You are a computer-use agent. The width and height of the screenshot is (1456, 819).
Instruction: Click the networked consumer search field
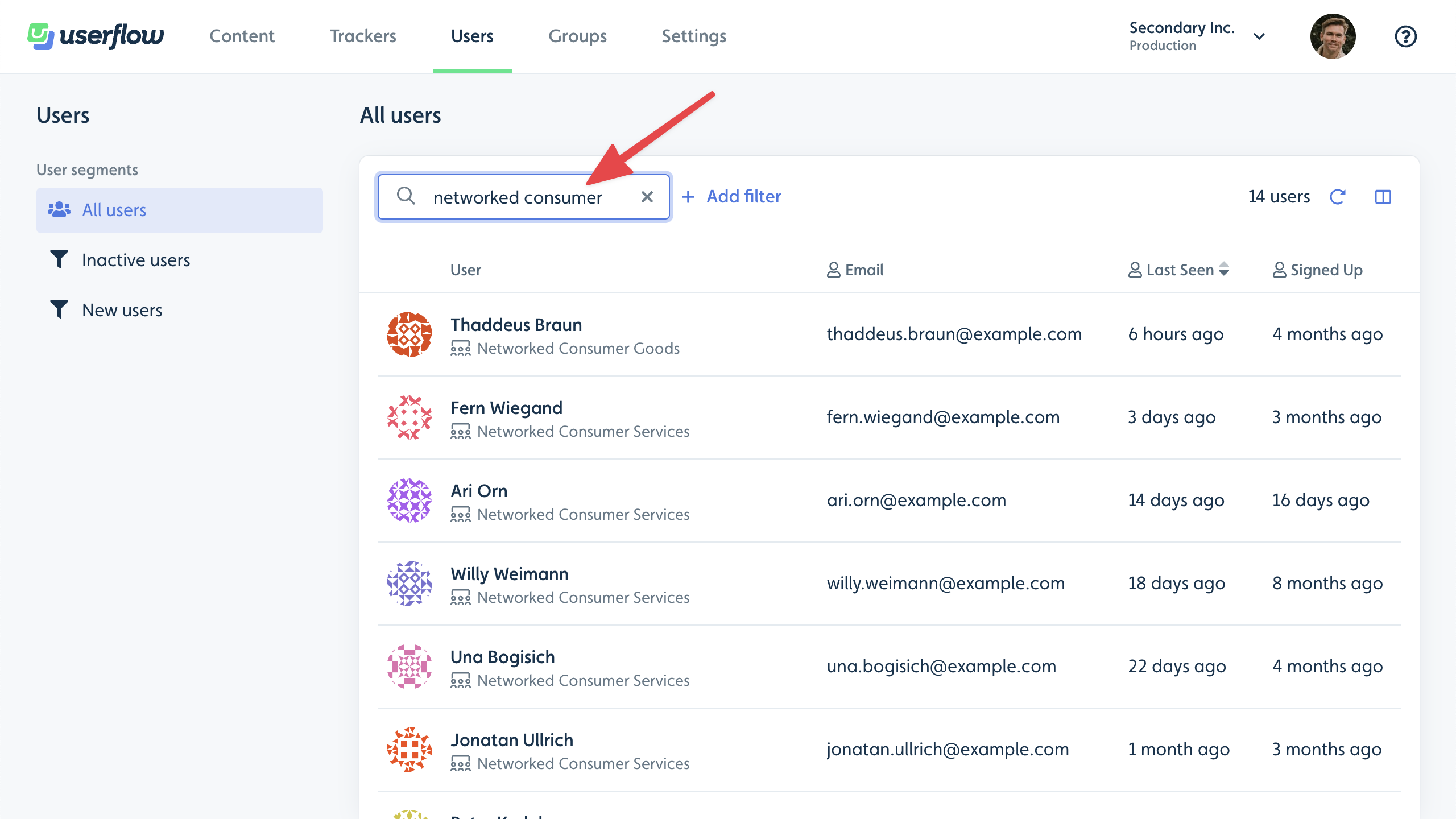[523, 197]
